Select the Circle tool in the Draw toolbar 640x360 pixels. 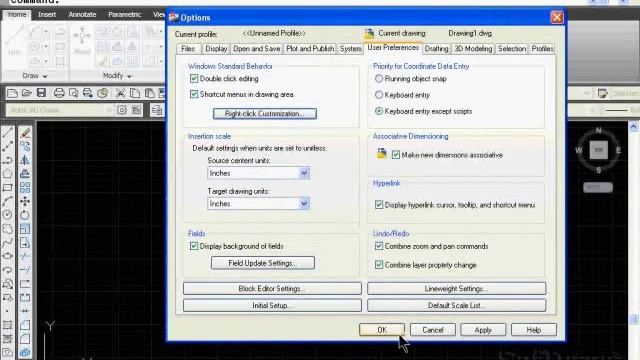[x=7, y=215]
